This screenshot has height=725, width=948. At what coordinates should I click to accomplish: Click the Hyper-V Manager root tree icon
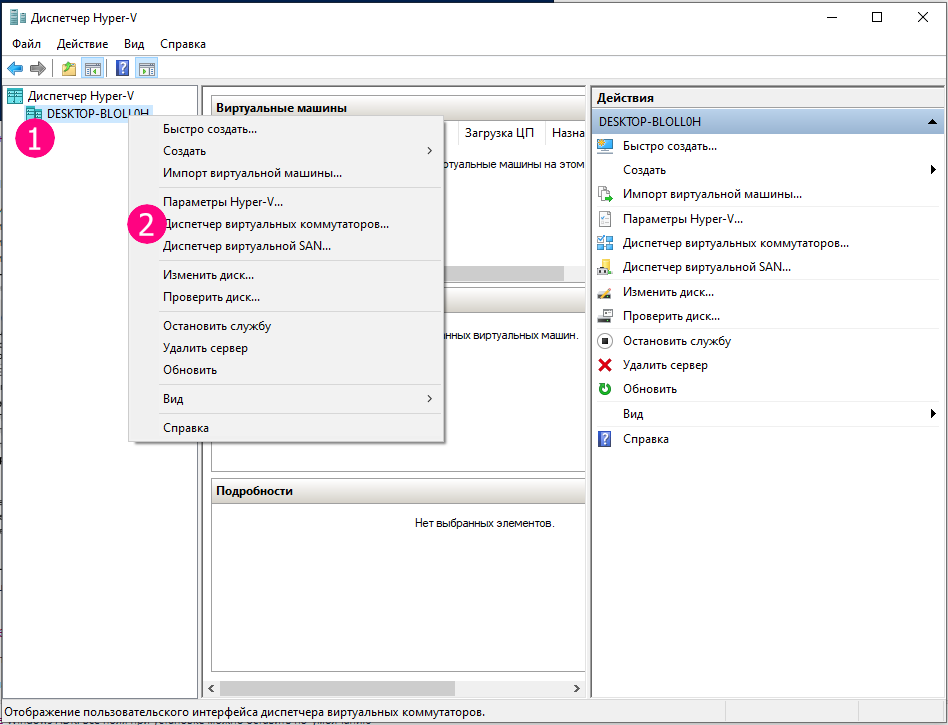tap(15, 96)
